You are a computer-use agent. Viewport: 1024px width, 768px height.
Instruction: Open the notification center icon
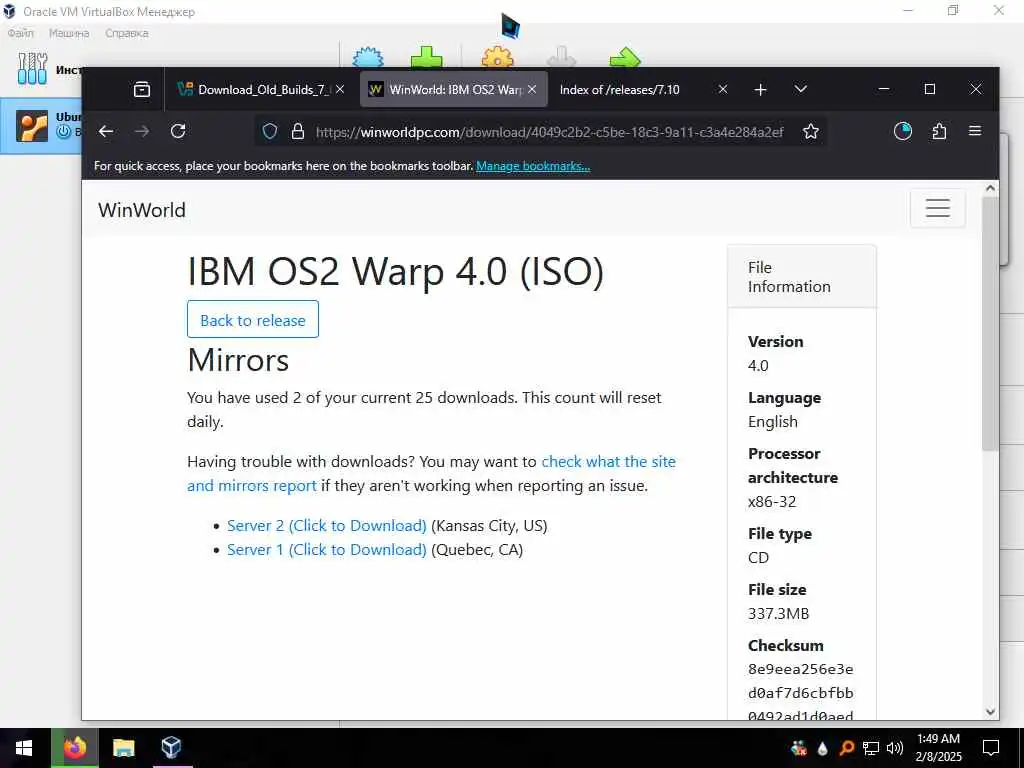[991, 748]
